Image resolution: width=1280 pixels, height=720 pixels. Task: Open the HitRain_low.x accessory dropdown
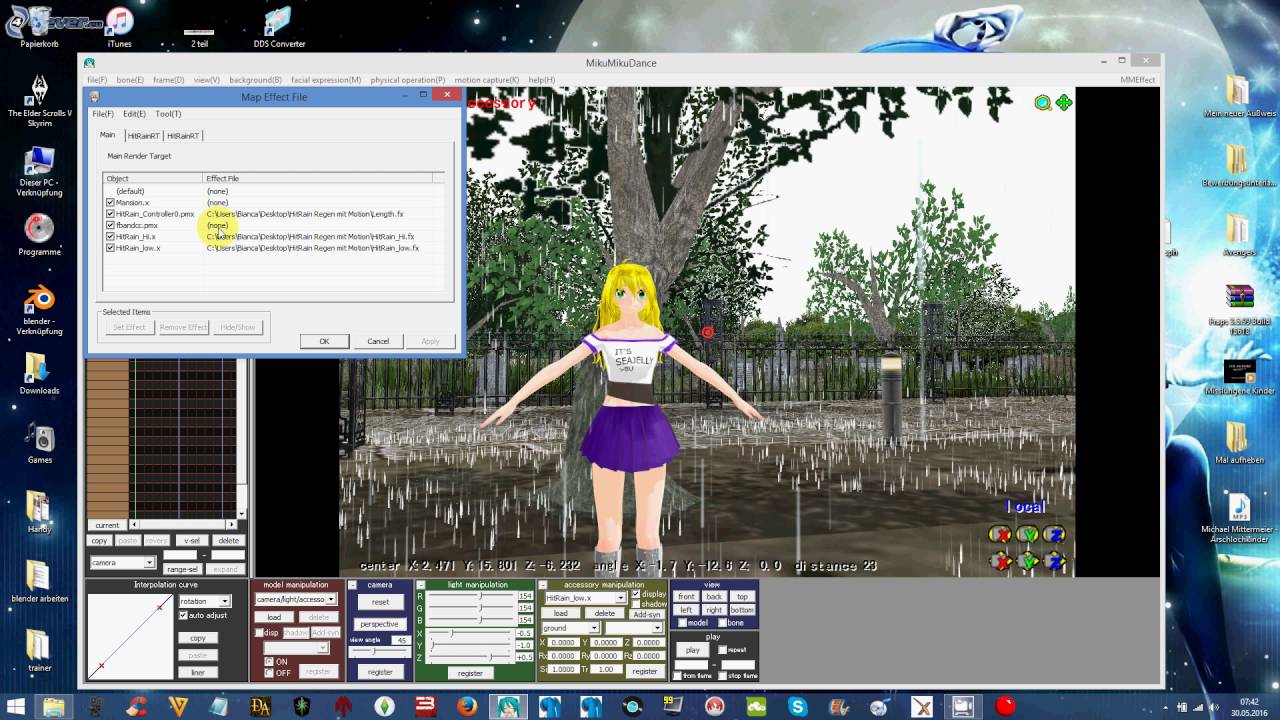click(x=585, y=597)
